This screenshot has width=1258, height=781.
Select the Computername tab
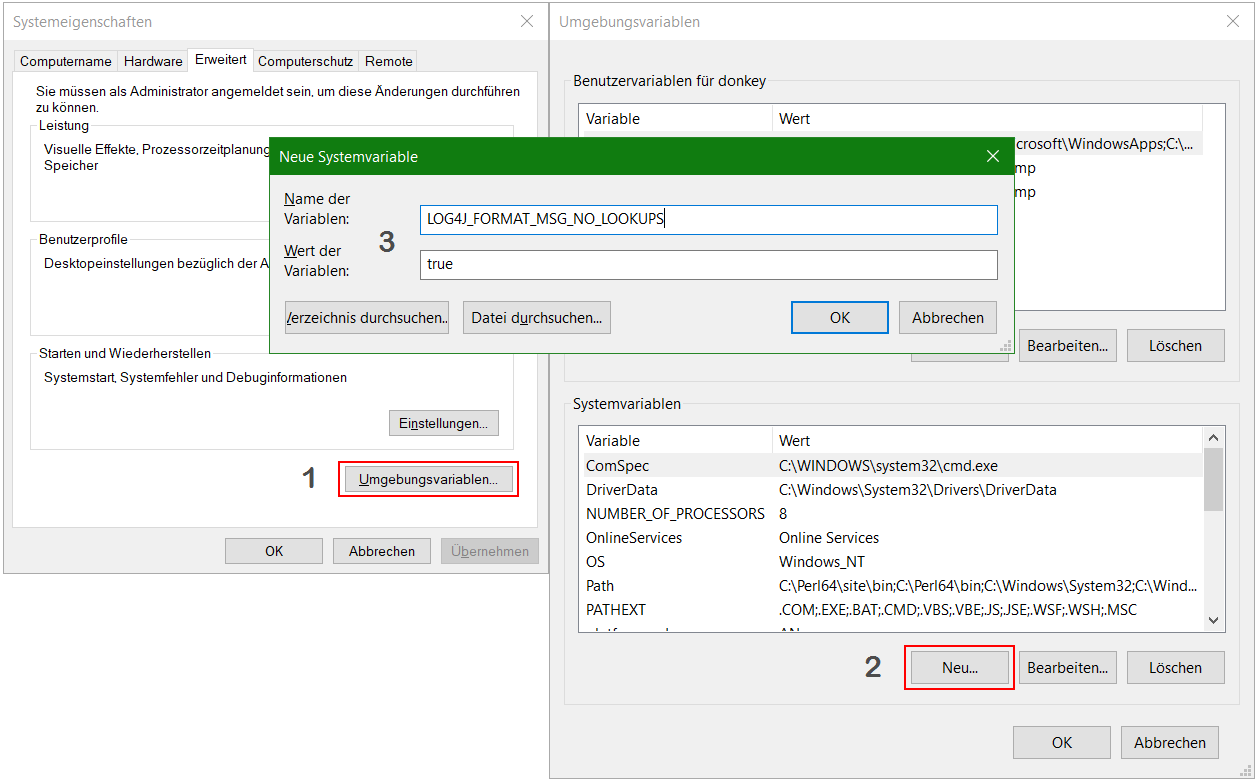tap(64, 61)
